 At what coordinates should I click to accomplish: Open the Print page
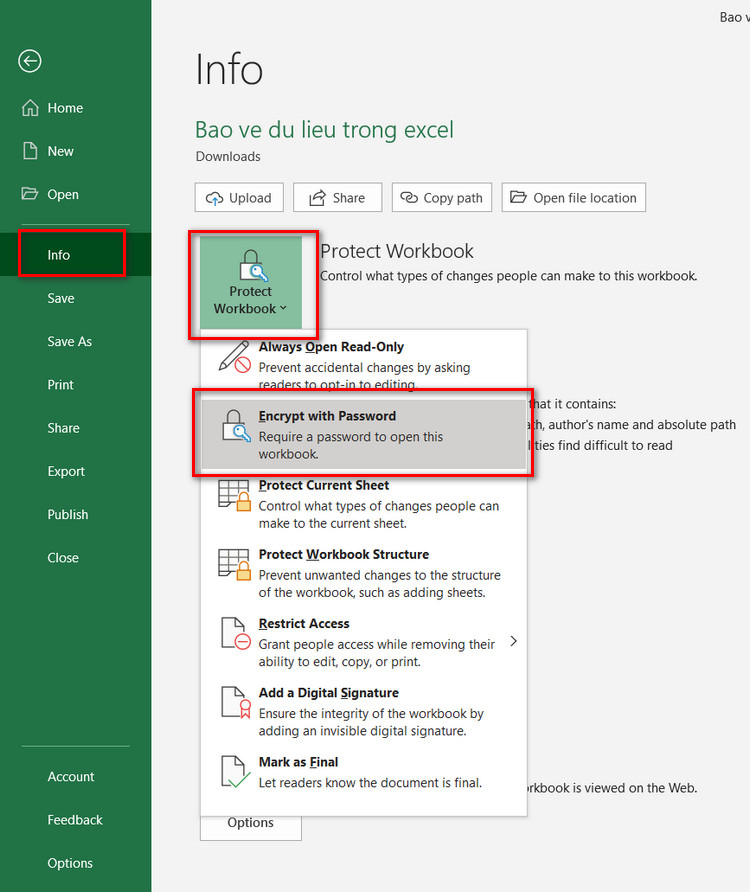76,384
